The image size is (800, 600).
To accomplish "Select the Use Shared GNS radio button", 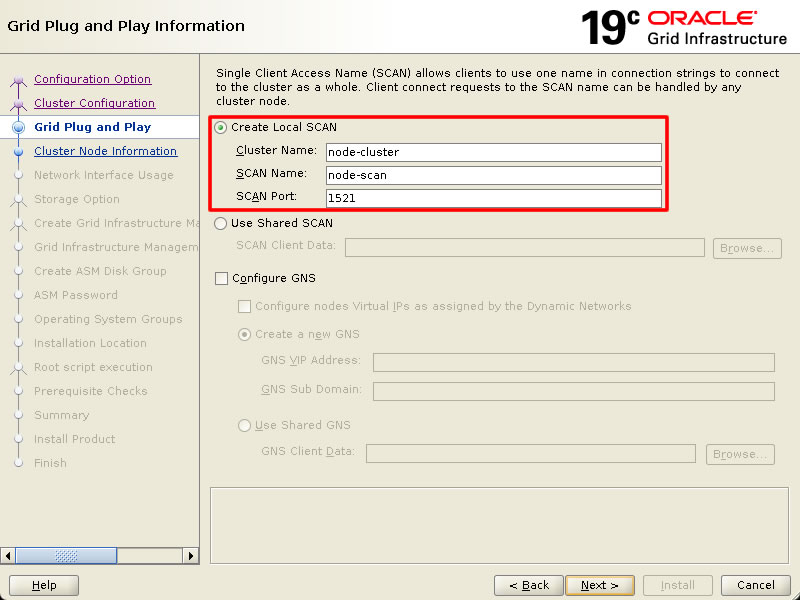I will click(244, 426).
